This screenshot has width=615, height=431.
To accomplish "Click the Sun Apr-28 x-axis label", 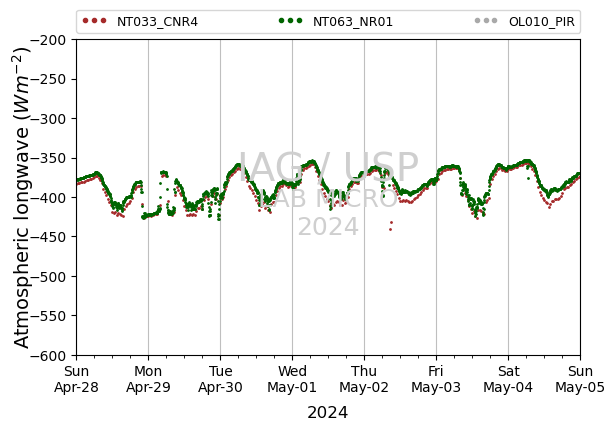I will [76, 379].
